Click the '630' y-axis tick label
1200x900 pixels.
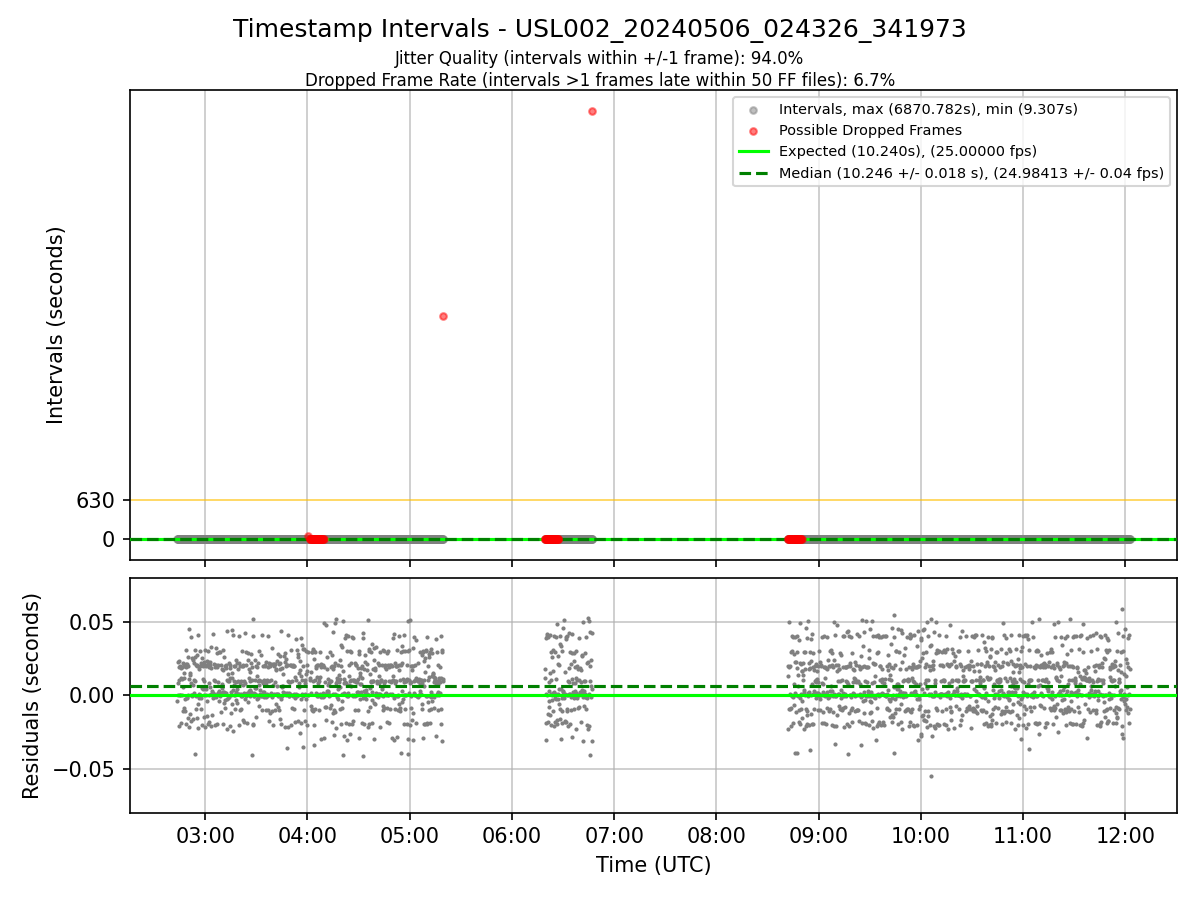[x=96, y=500]
